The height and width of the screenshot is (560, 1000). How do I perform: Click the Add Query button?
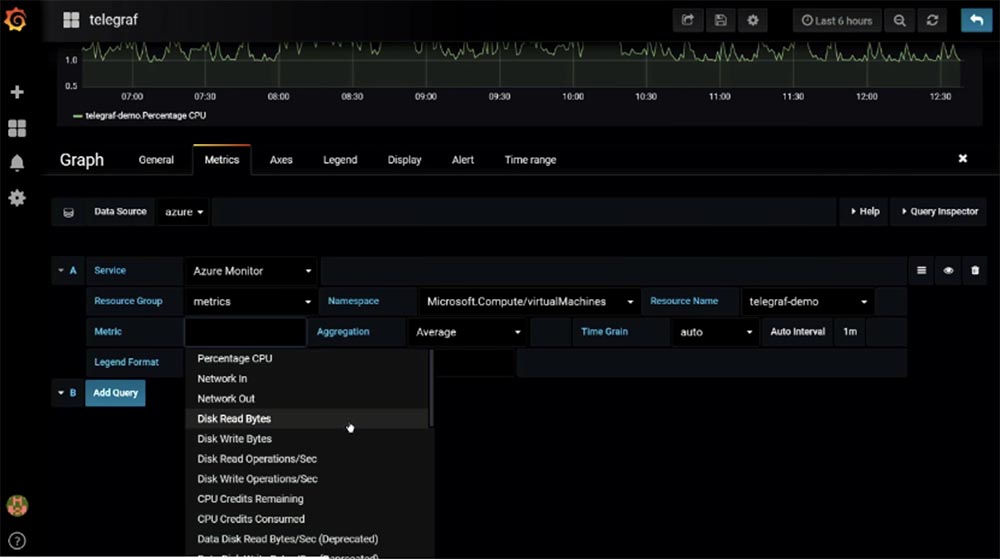[x=115, y=393]
